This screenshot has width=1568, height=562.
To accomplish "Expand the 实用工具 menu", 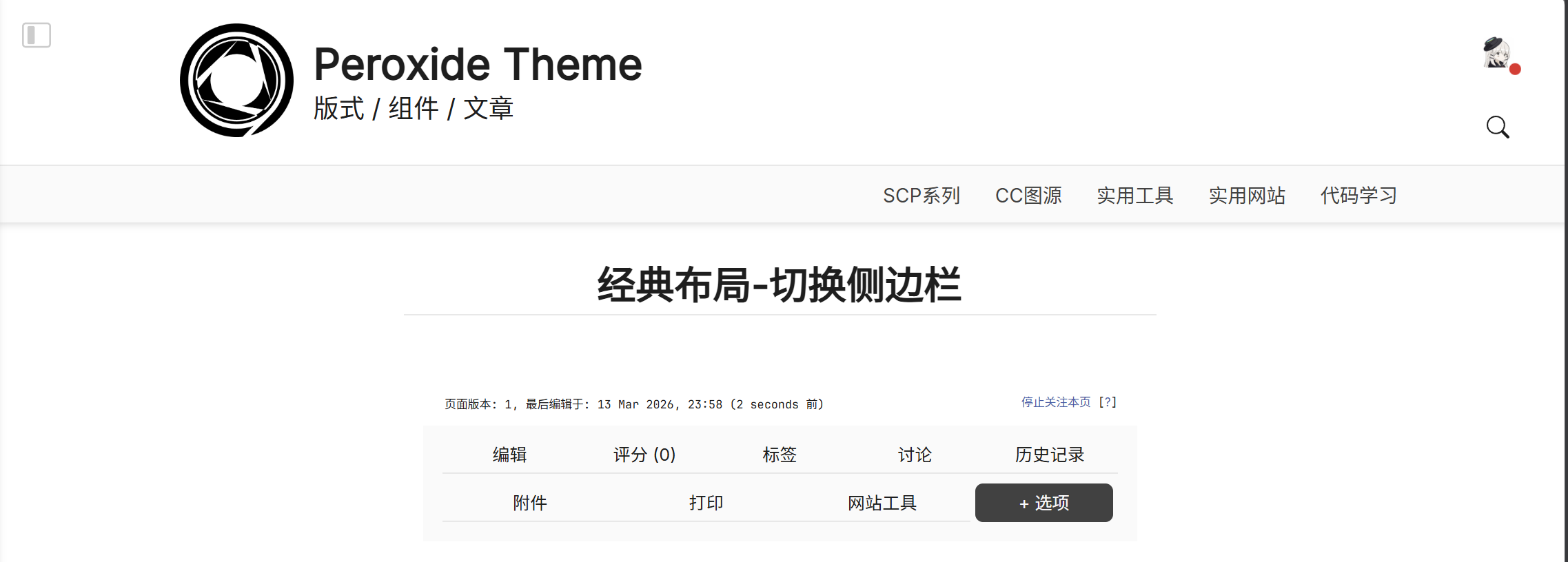I will pyautogui.click(x=1135, y=196).
